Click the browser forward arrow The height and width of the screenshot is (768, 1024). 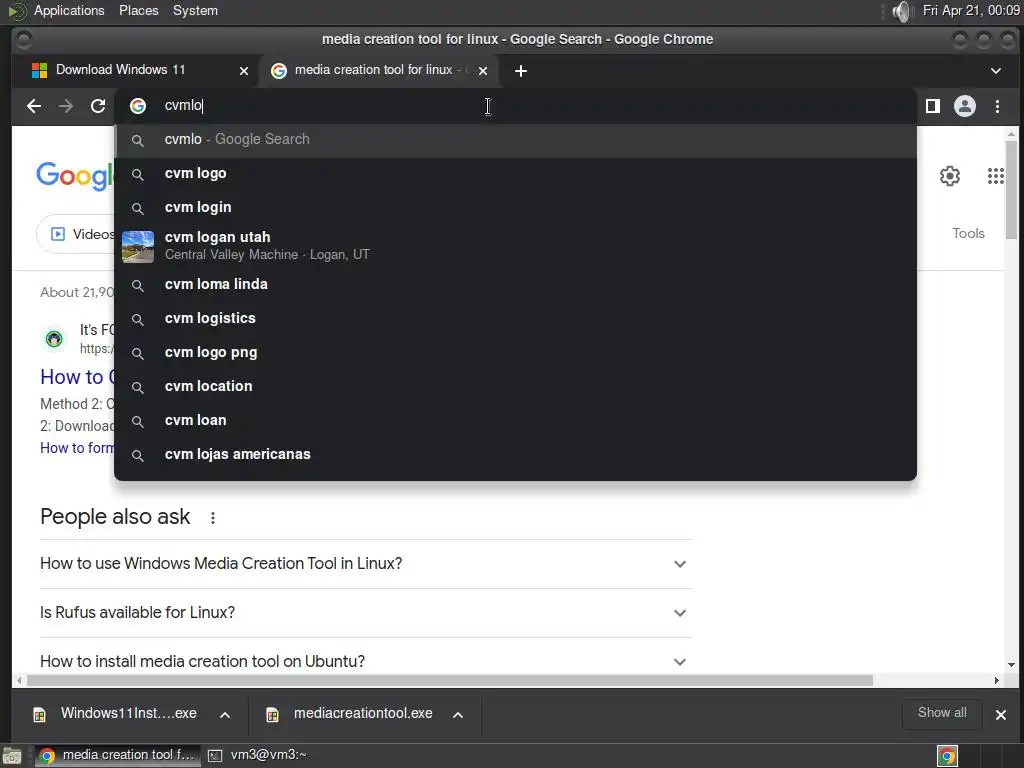coord(66,106)
